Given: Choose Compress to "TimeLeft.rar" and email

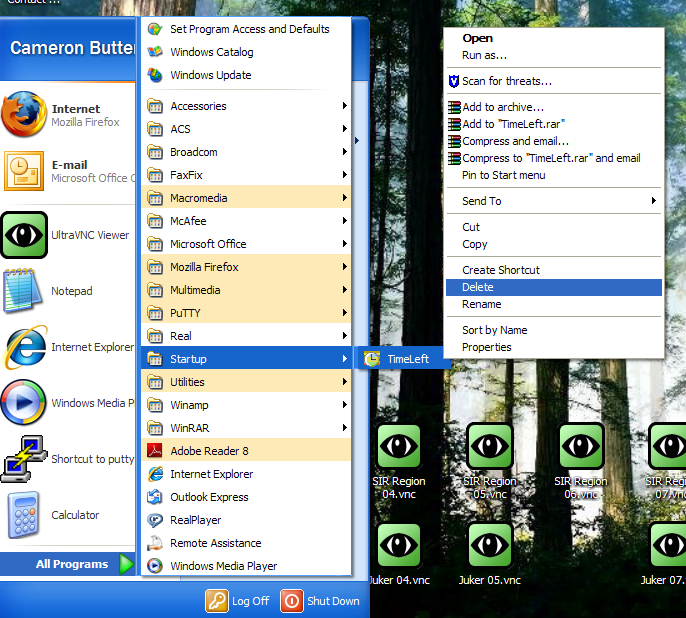Looking at the screenshot, I should (553, 158).
